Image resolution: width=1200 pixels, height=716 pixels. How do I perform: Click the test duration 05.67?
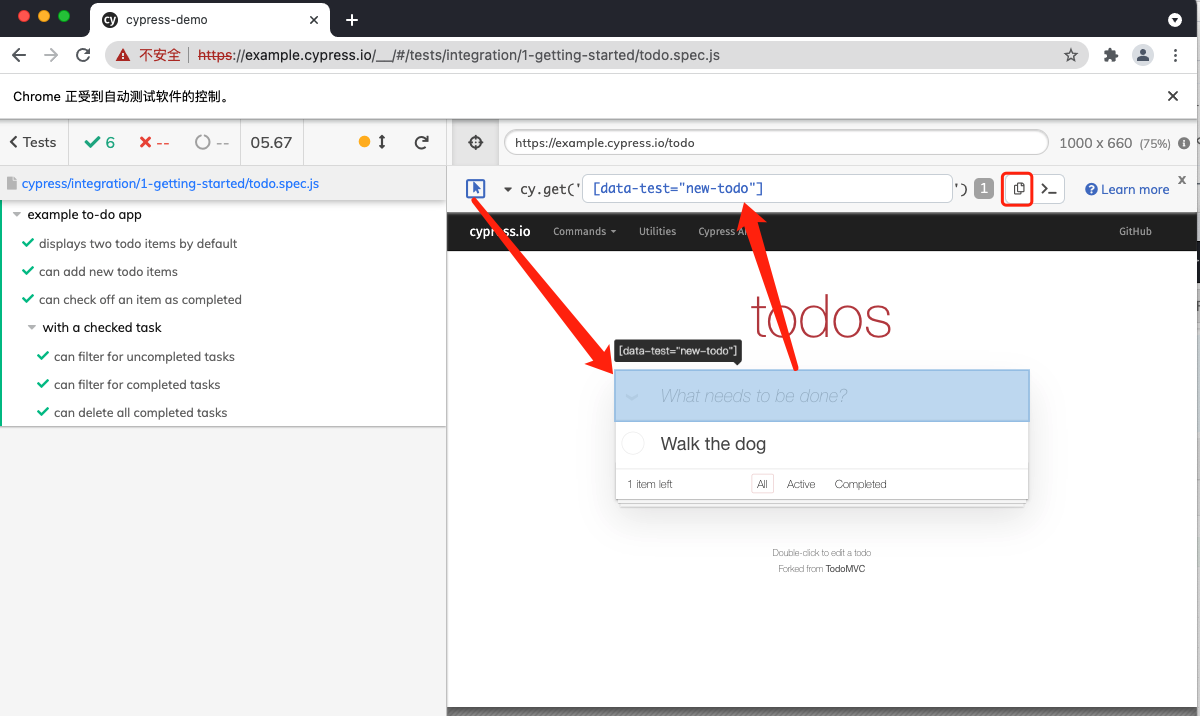click(271, 143)
